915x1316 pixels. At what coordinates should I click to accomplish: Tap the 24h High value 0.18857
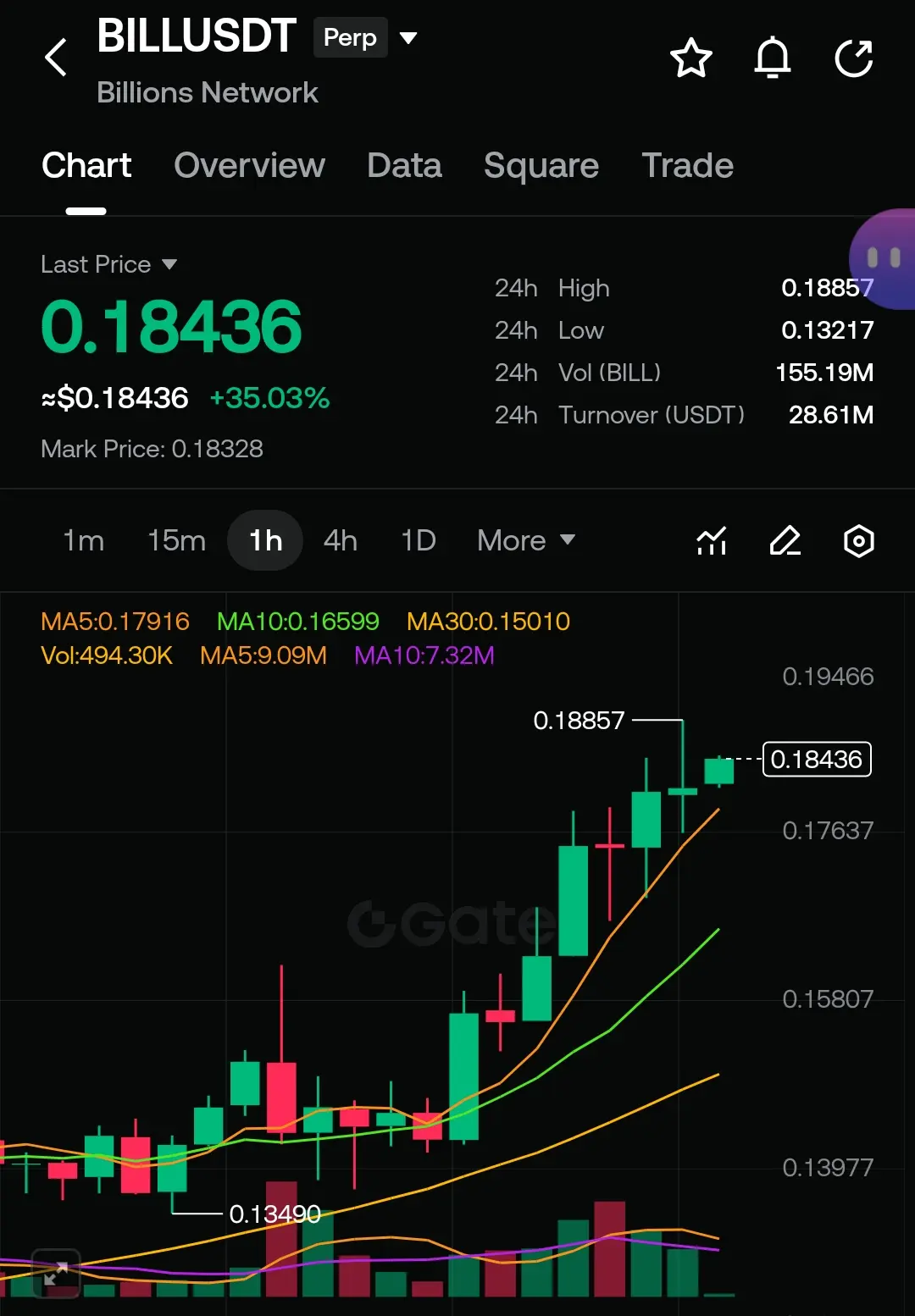[x=827, y=288]
